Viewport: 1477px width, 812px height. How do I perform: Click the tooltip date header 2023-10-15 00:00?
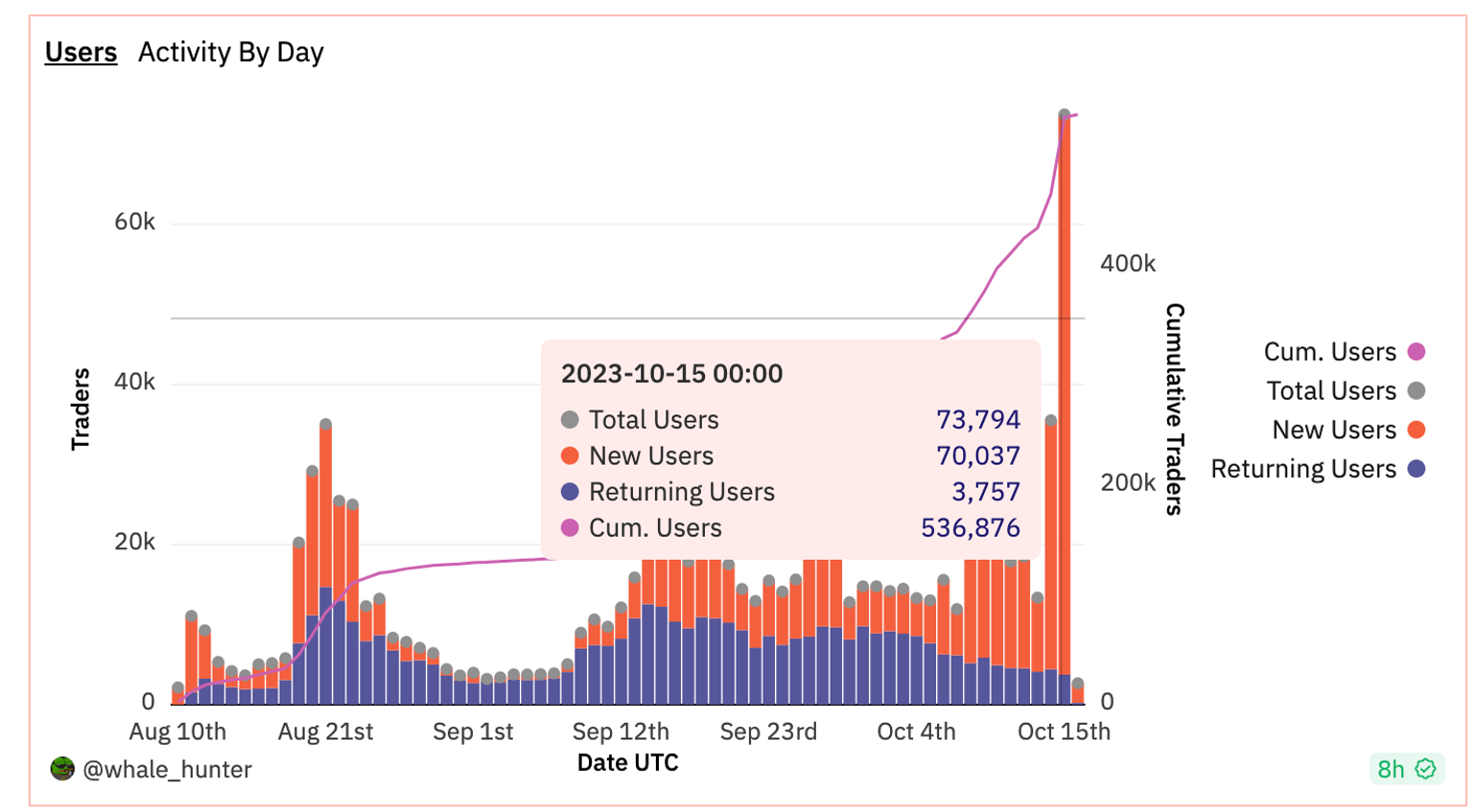[x=671, y=374]
